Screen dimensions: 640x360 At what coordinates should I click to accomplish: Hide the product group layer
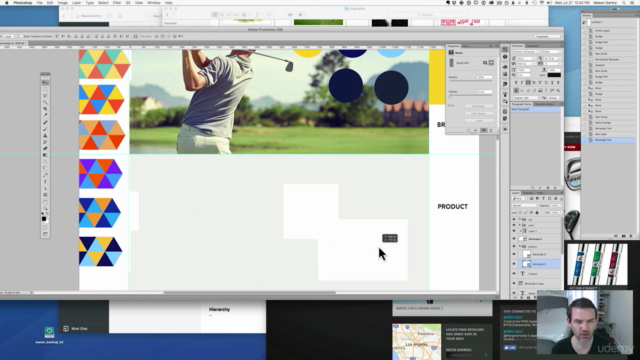click(x=514, y=247)
